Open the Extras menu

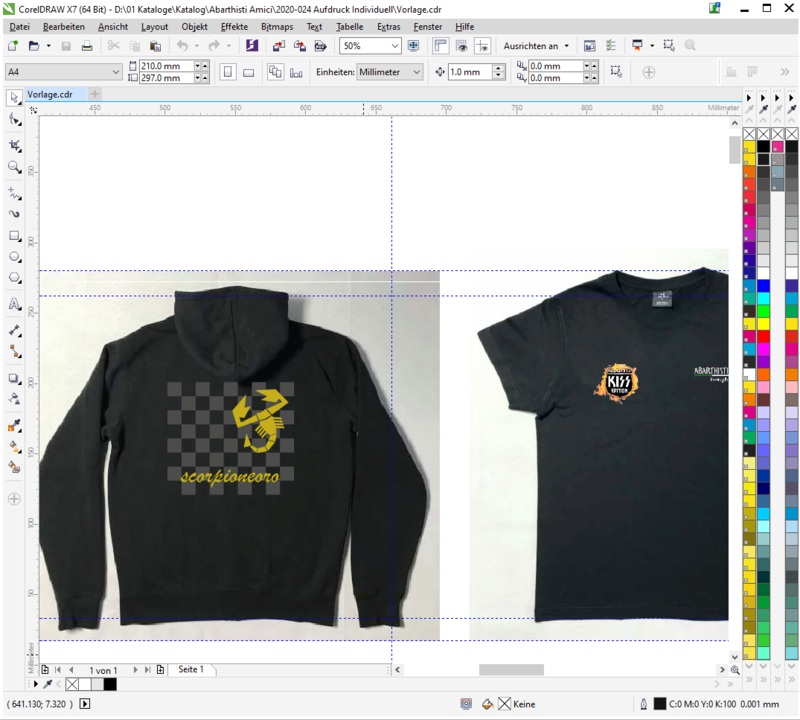pyautogui.click(x=389, y=27)
